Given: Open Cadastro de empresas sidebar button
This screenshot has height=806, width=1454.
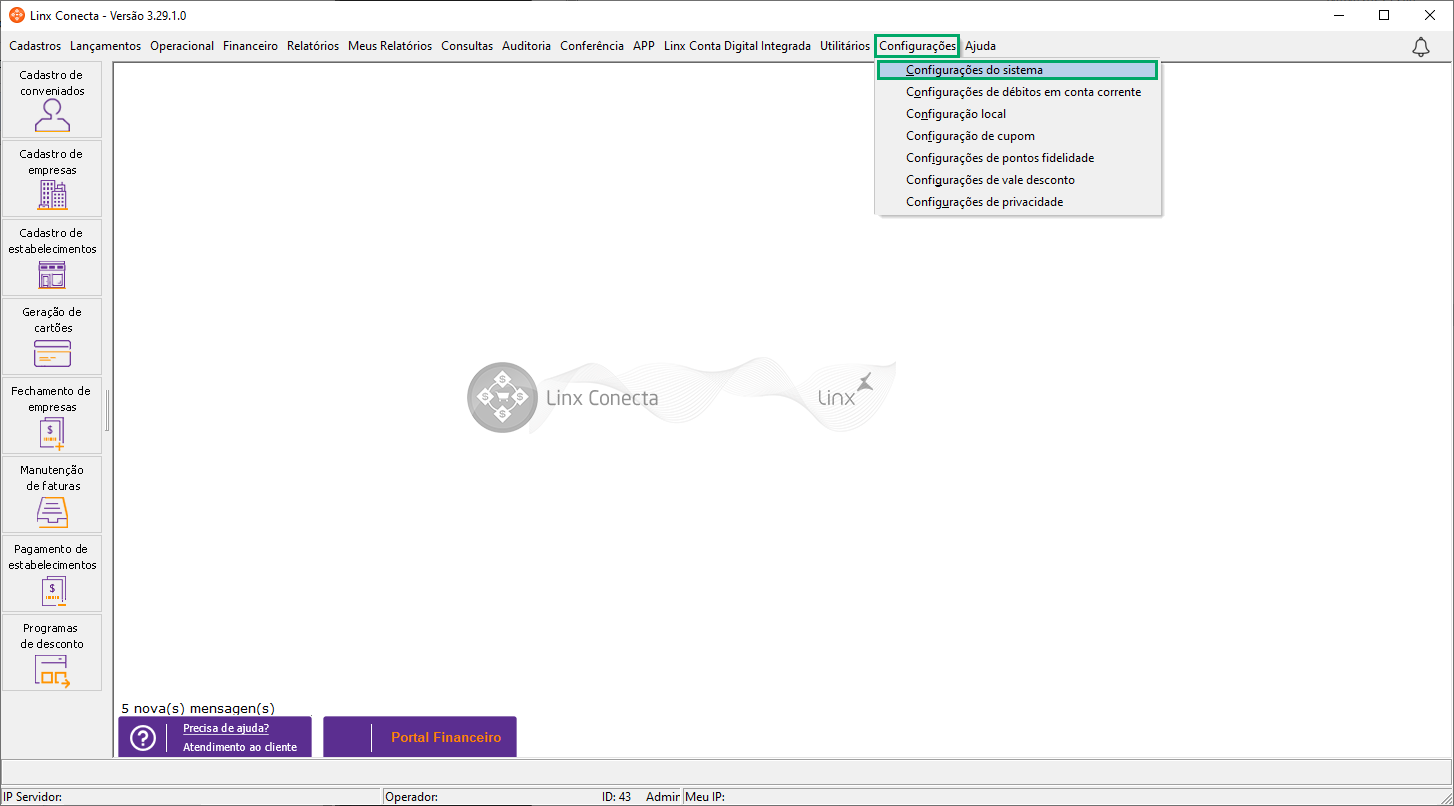Looking at the screenshot, I should click(x=52, y=179).
